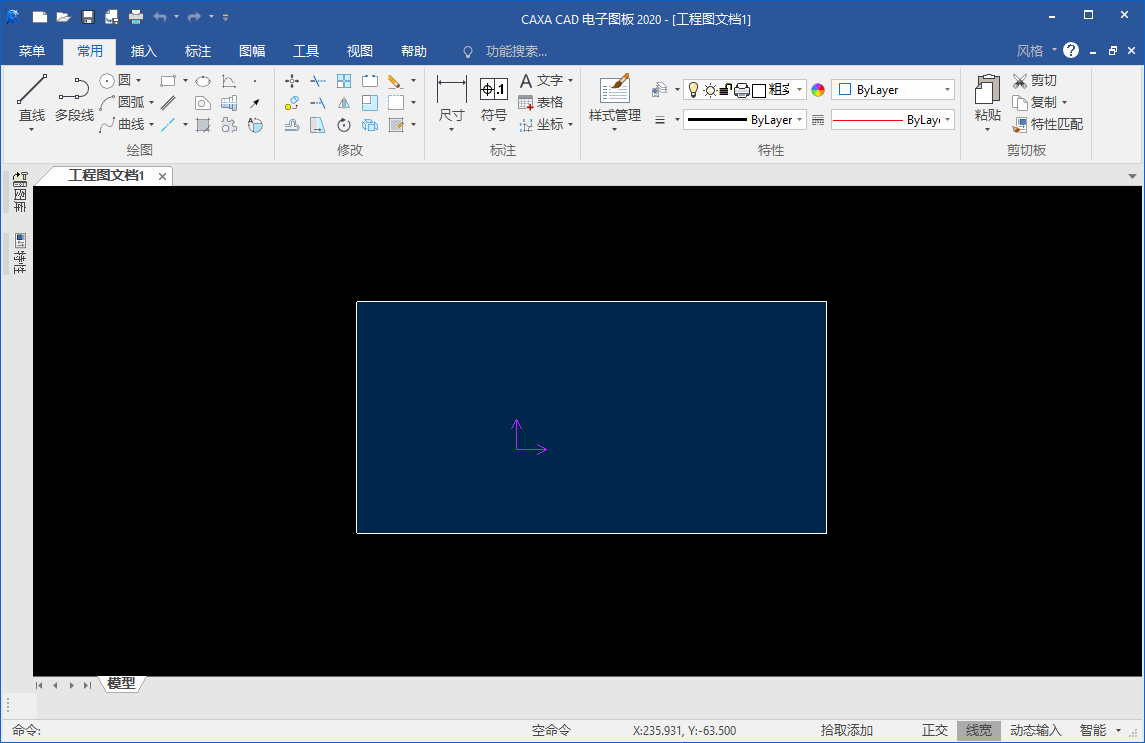Switch to the 插入 ribbon tab

coord(144,52)
